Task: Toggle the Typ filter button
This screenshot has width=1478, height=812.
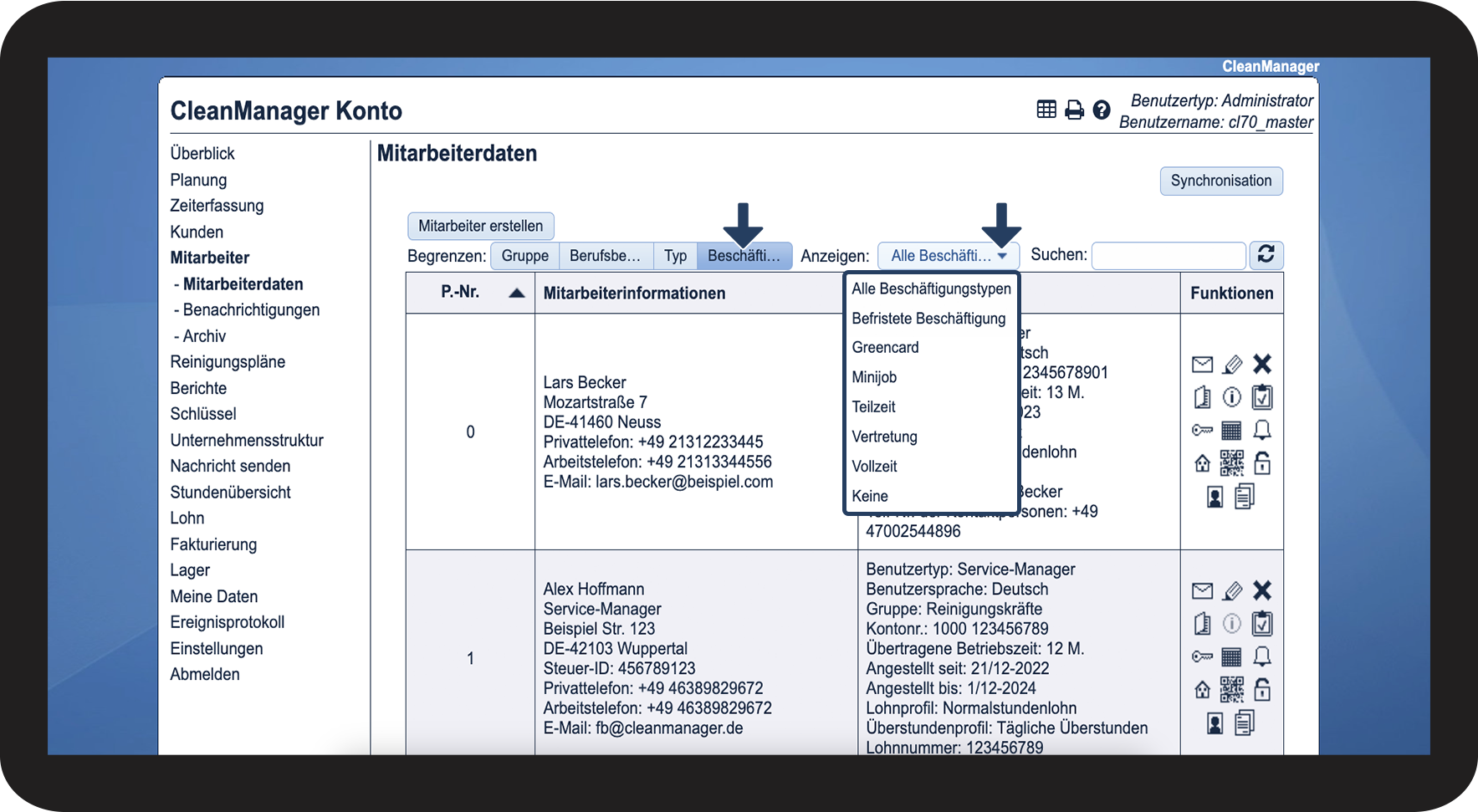Action: coord(675,256)
